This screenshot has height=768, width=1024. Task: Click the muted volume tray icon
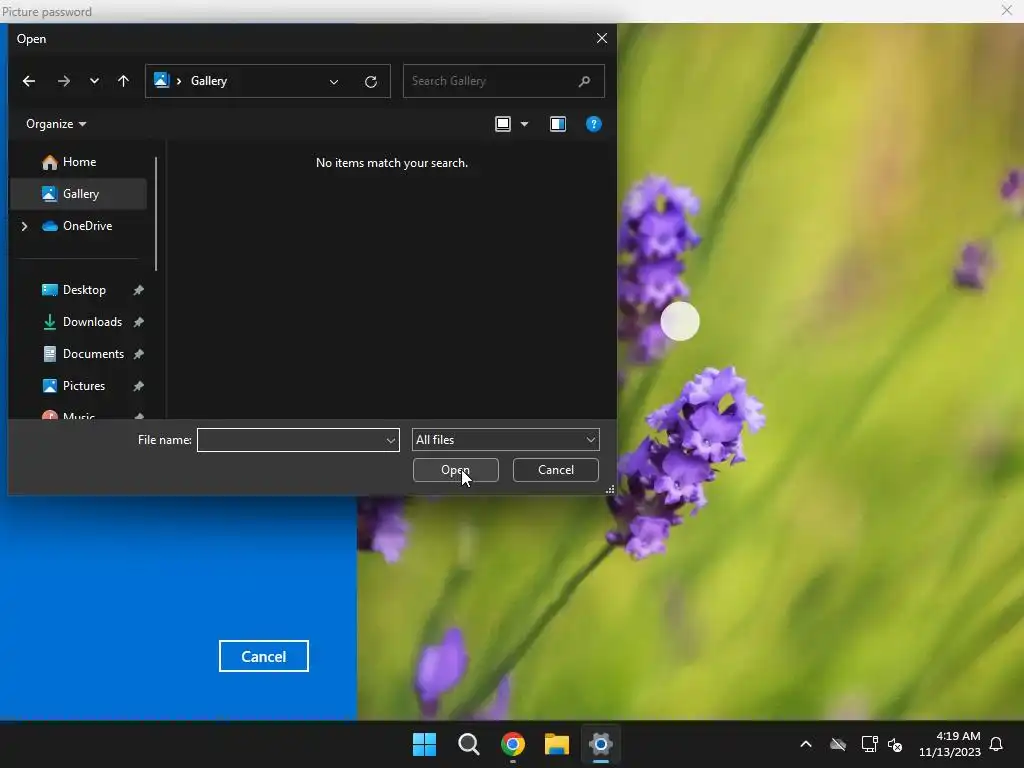(895, 744)
